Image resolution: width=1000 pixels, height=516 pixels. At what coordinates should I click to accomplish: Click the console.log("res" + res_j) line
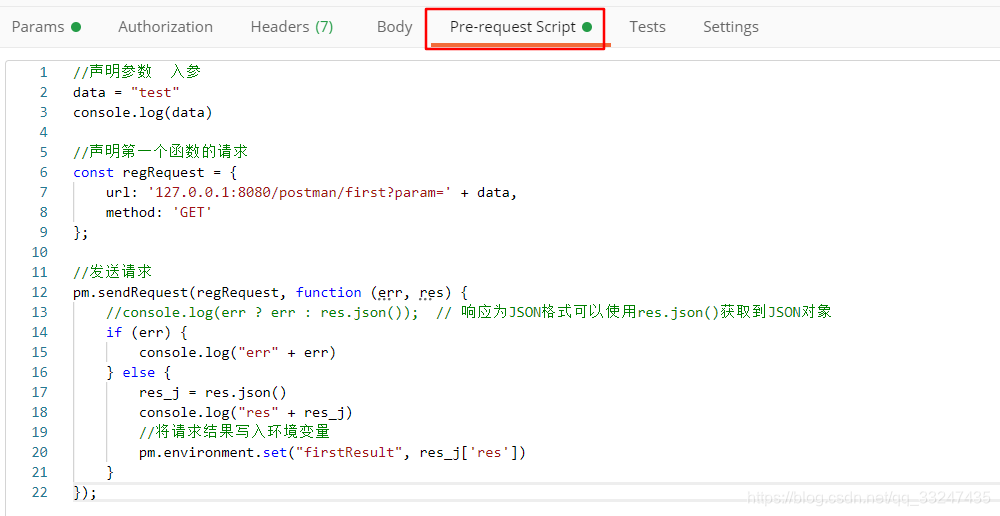(x=246, y=413)
